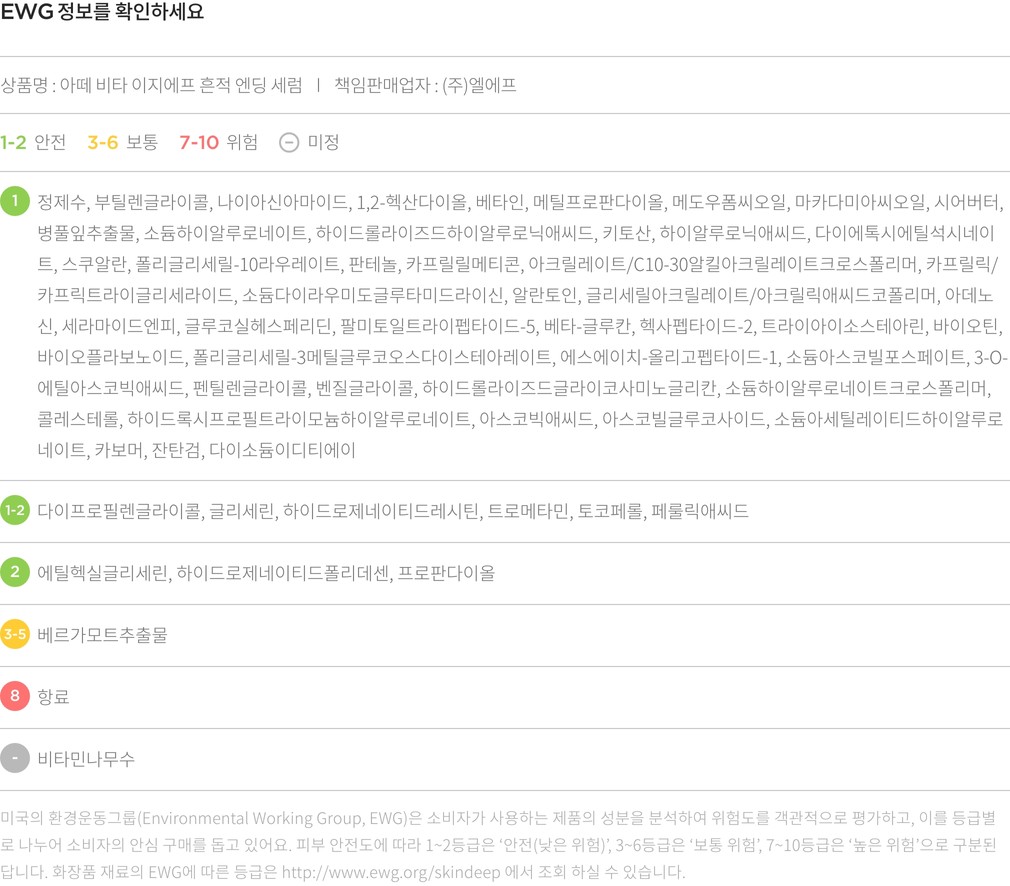Click the "EWG 정보를 확인하세요" heading
Screen dimensions: 1010x886
(102, 13)
